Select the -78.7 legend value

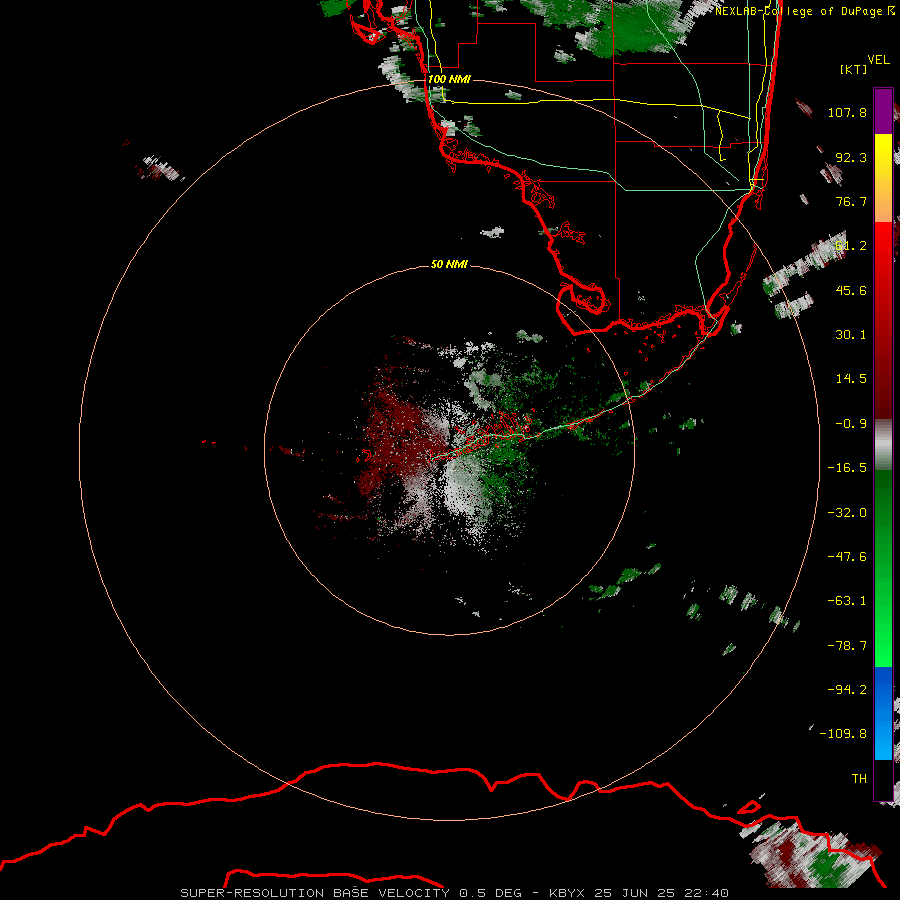[x=847, y=646]
